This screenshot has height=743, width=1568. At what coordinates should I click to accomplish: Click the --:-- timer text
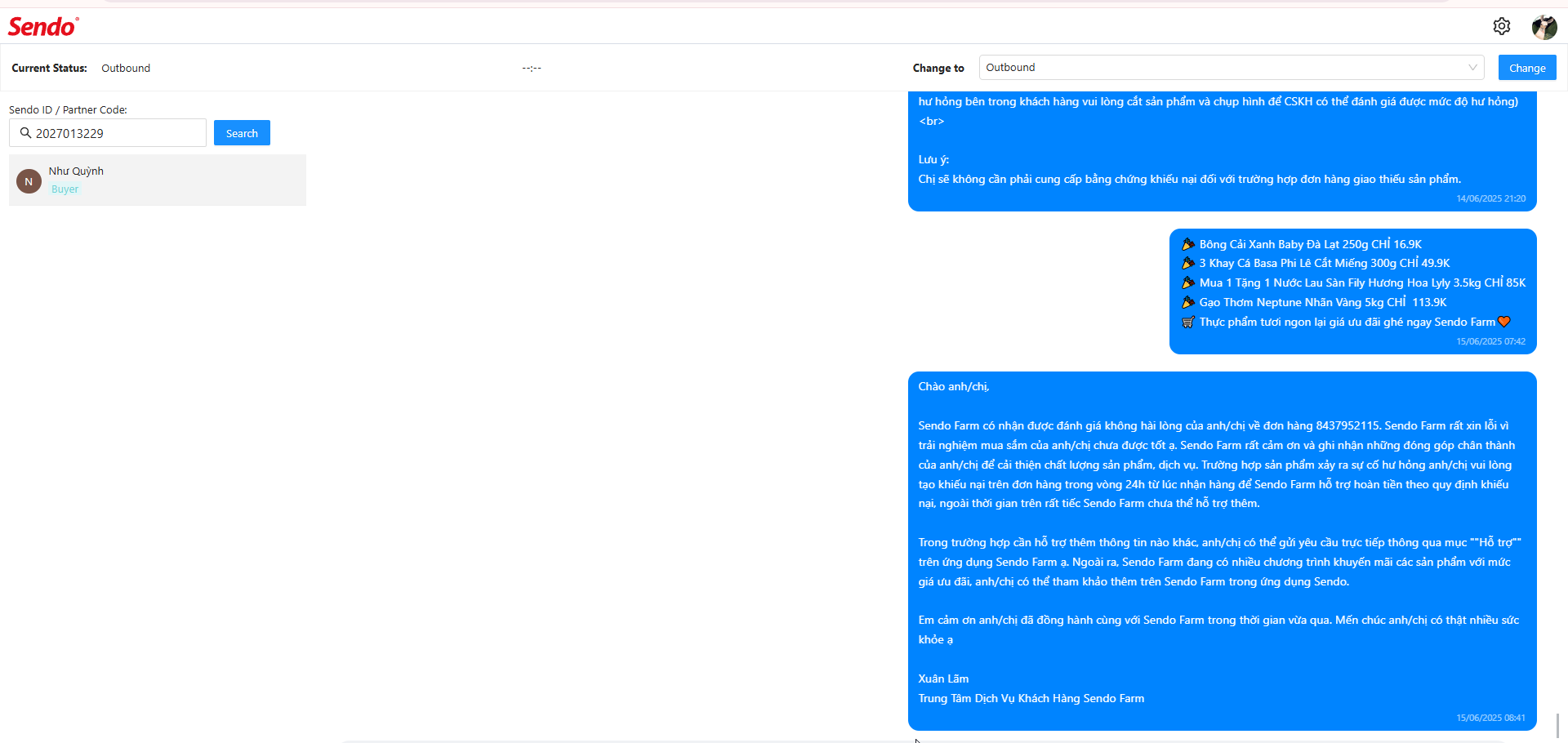tap(532, 69)
